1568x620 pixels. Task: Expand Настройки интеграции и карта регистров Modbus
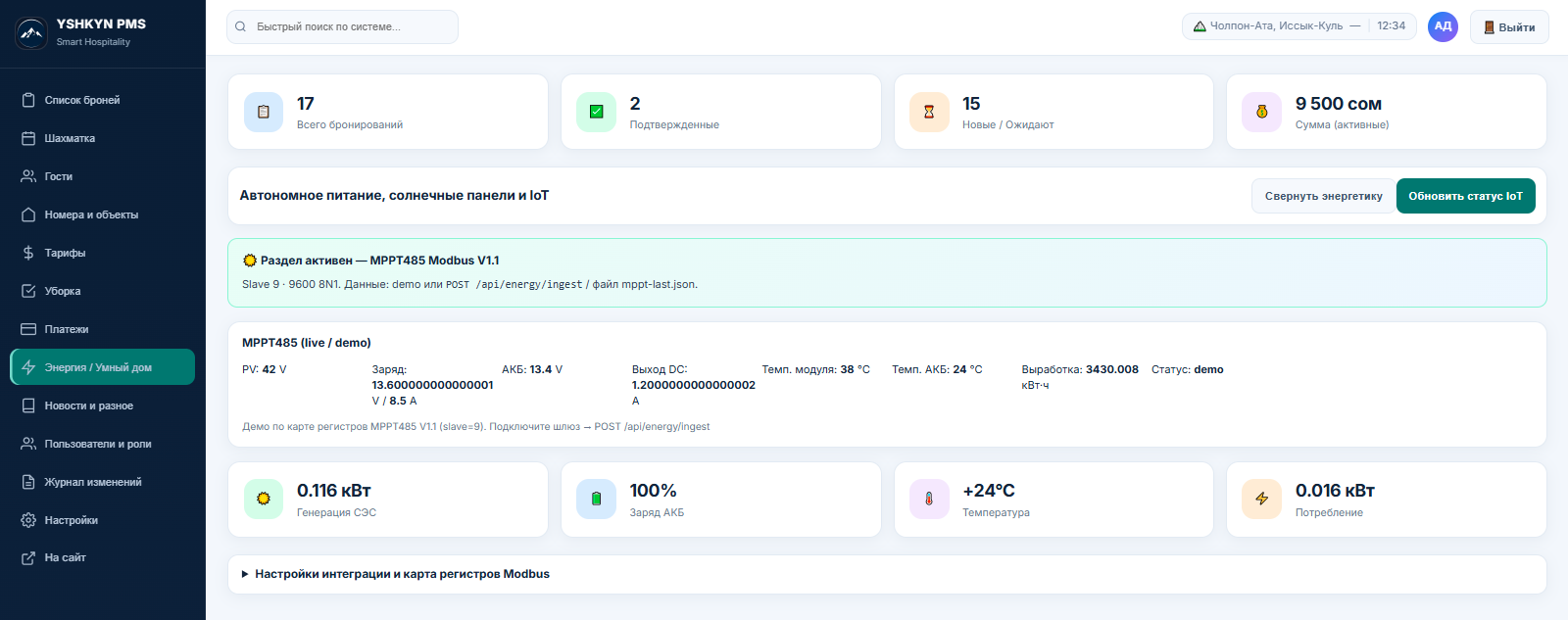click(887, 574)
